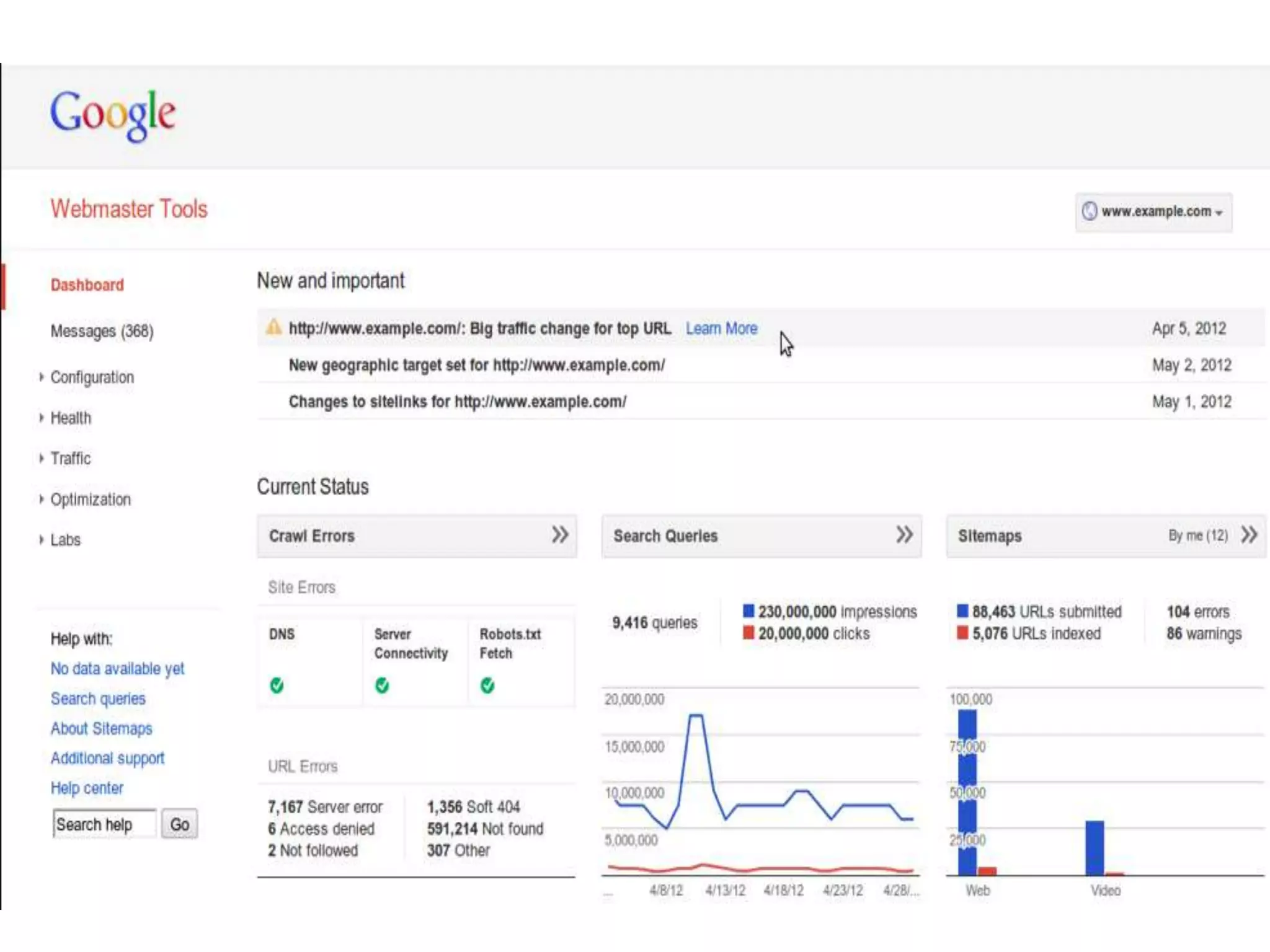The image size is (1270, 952).
Task: Open the www.example.com site selector dropdown
Action: (1154, 212)
